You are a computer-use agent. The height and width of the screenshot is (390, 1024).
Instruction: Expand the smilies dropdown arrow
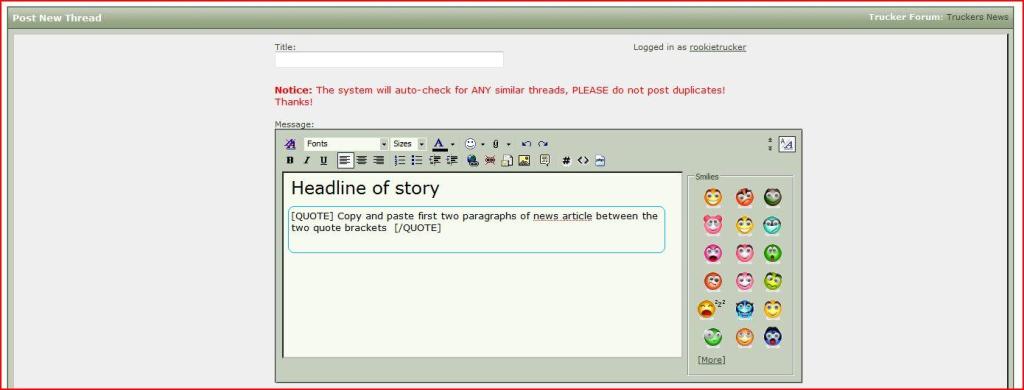click(483, 144)
